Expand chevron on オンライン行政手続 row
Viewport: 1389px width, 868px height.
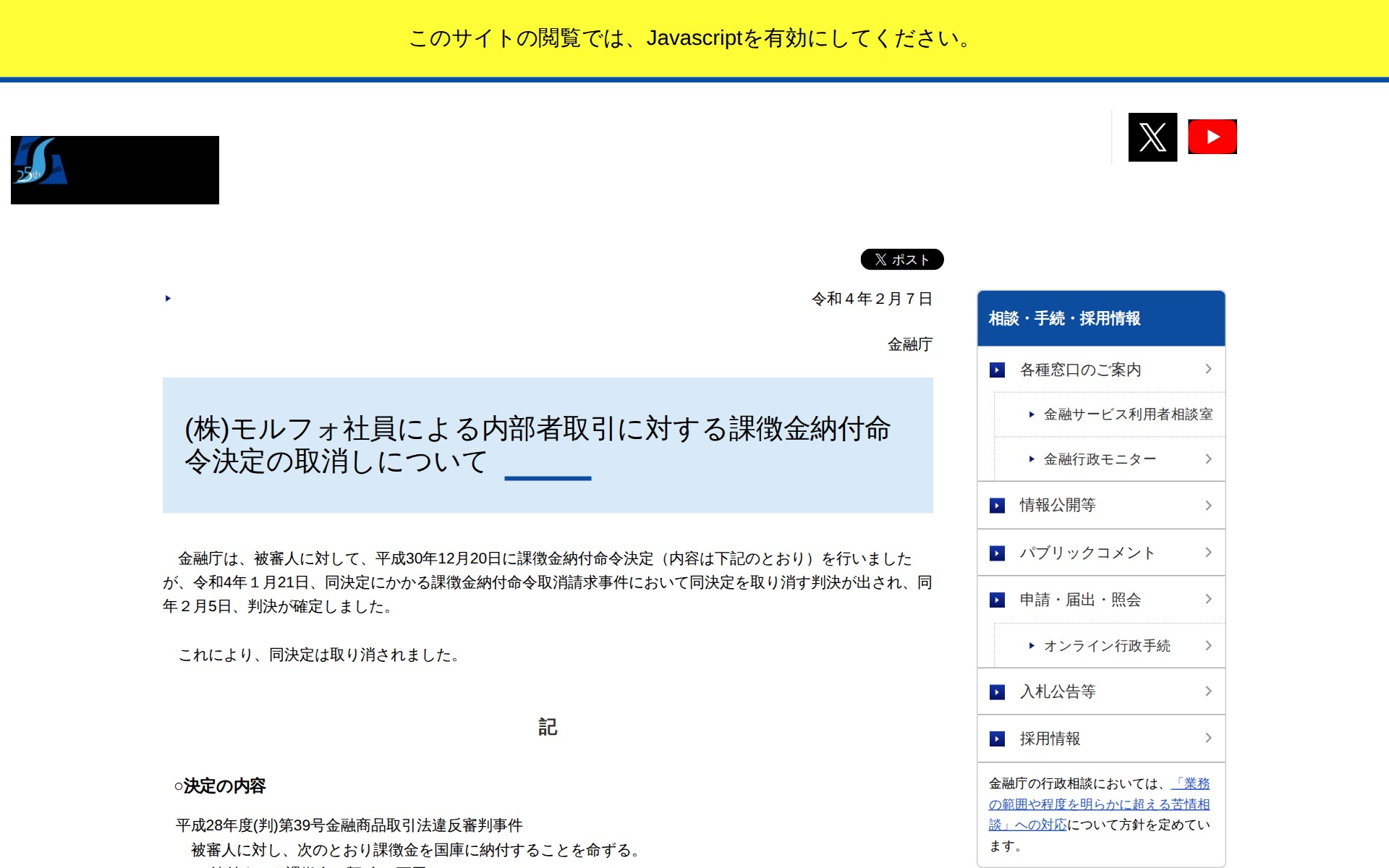(x=1208, y=645)
